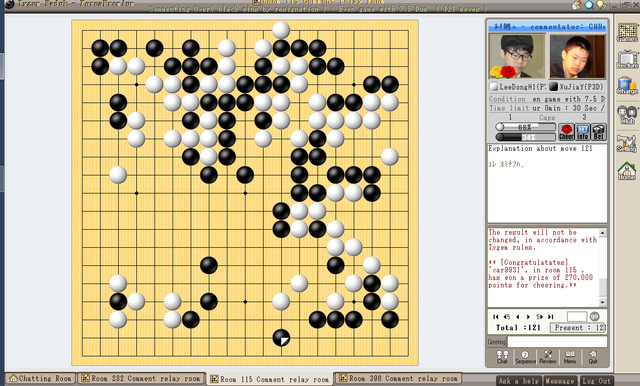This screenshot has height=386, width=640.
Task: Click the white stone above the board edge
Action: pos(281,30)
